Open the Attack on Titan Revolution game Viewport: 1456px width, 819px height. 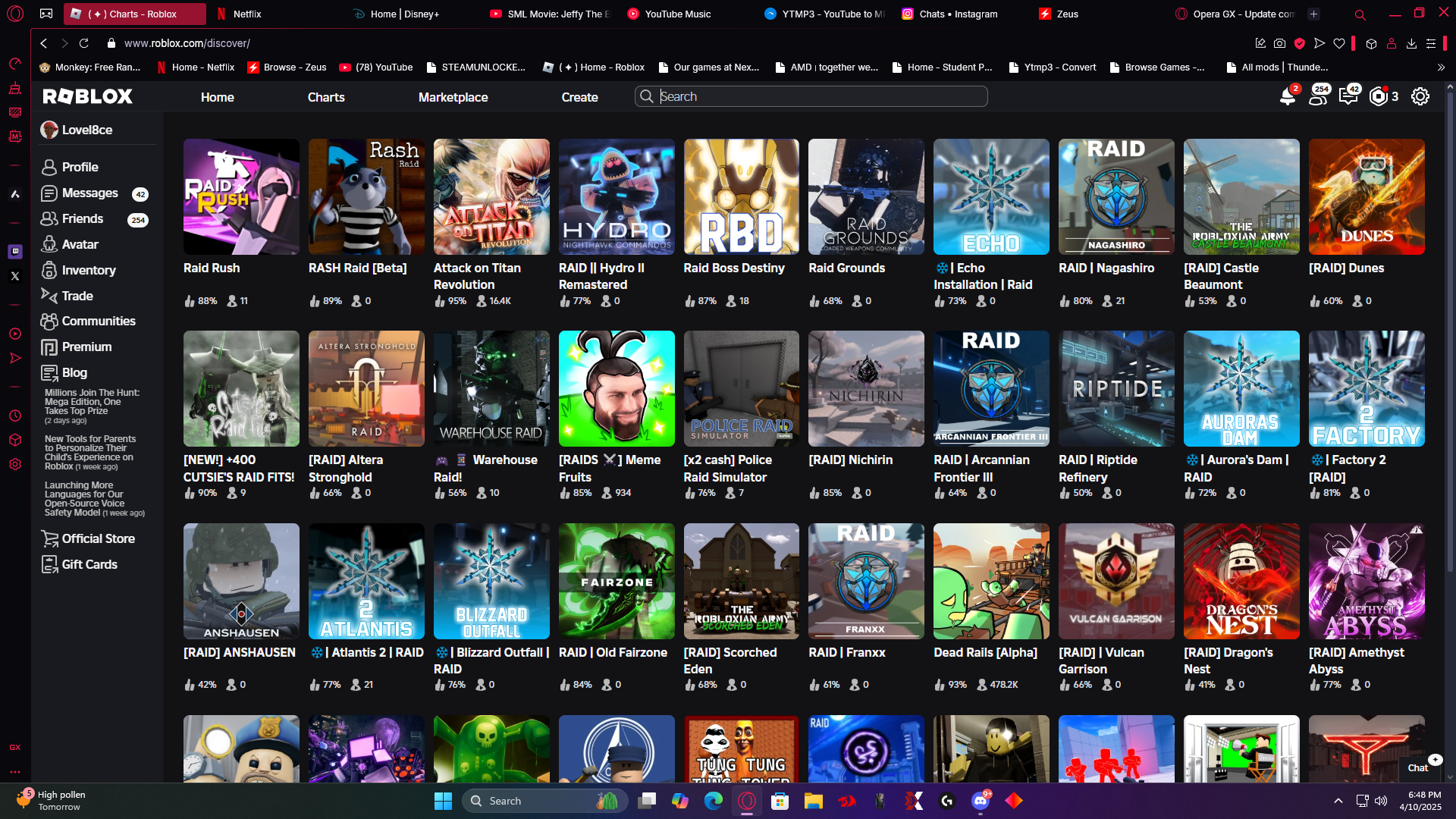coord(491,197)
